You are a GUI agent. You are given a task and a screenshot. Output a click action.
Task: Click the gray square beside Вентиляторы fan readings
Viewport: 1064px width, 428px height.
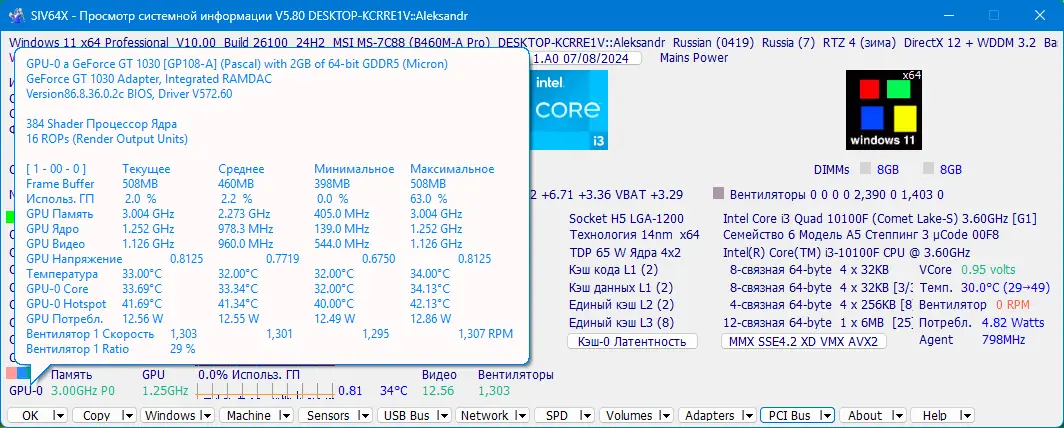click(719, 195)
